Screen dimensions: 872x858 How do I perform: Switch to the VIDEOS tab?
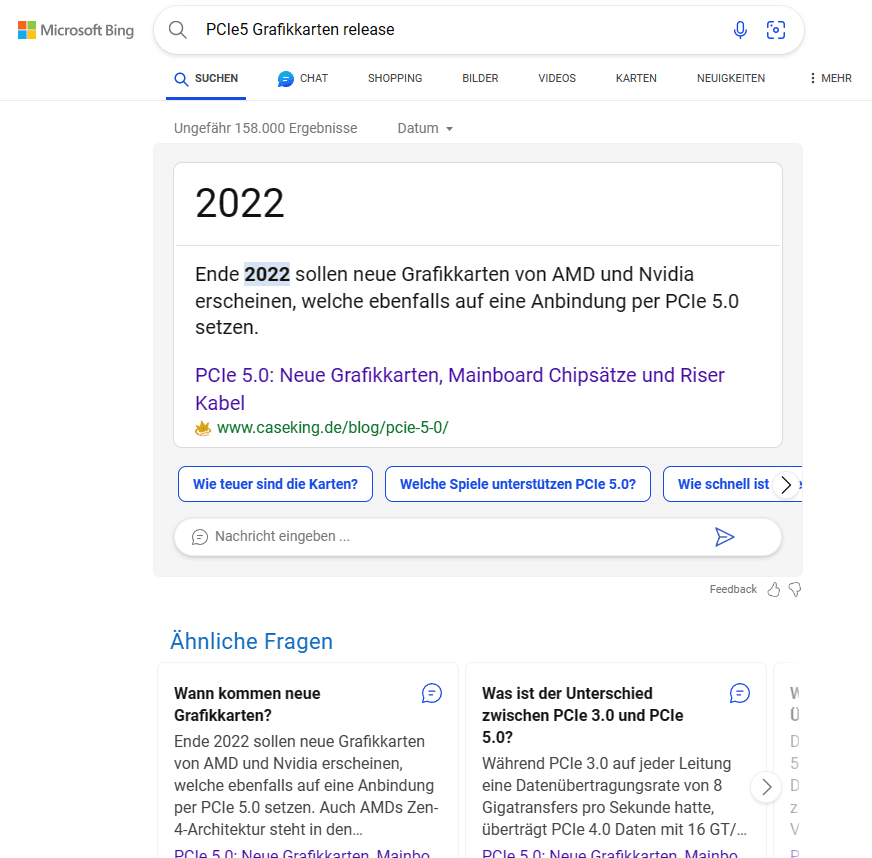[x=557, y=78]
